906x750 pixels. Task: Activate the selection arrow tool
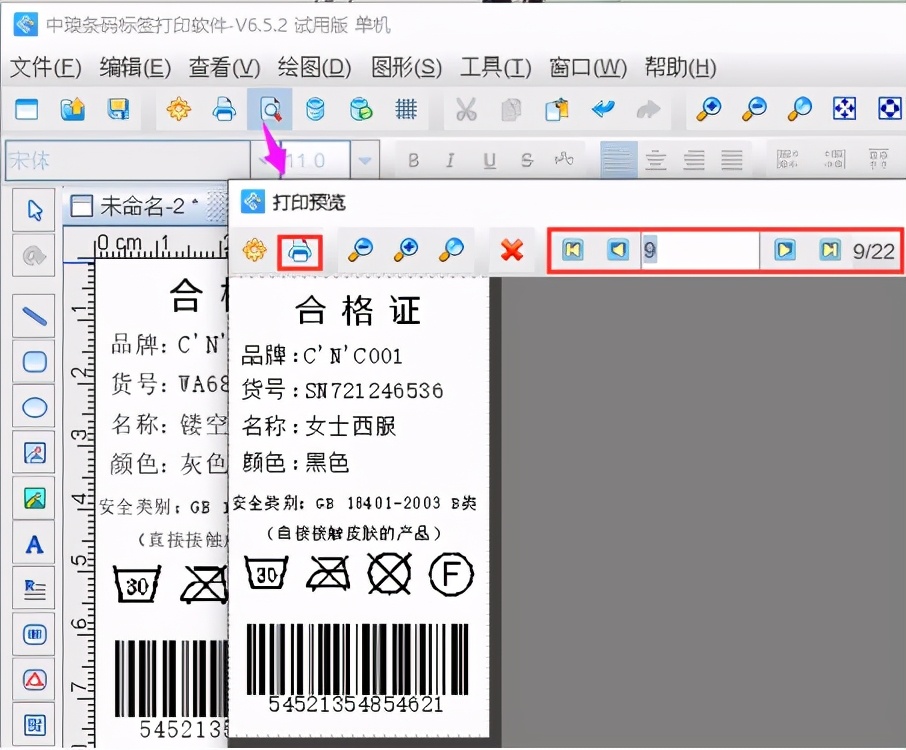[33, 211]
